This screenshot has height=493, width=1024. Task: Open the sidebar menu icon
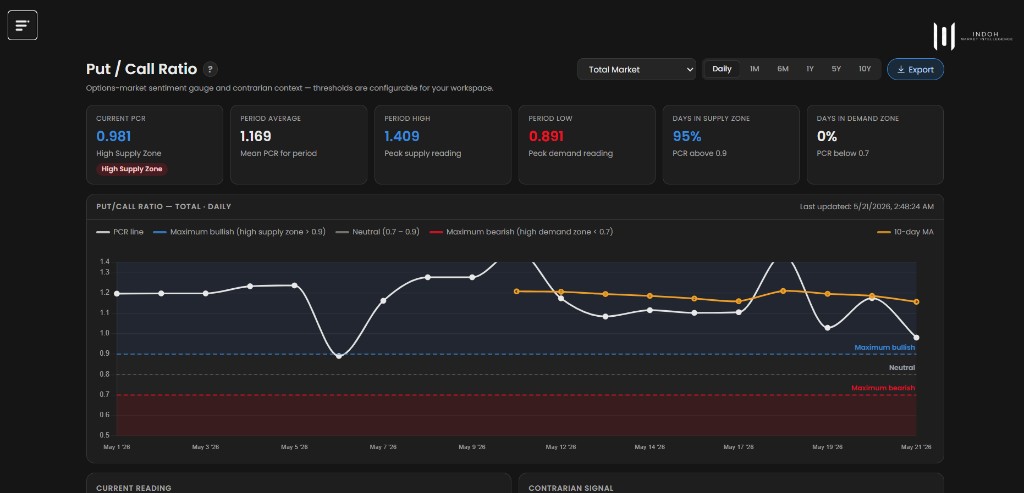click(22, 25)
